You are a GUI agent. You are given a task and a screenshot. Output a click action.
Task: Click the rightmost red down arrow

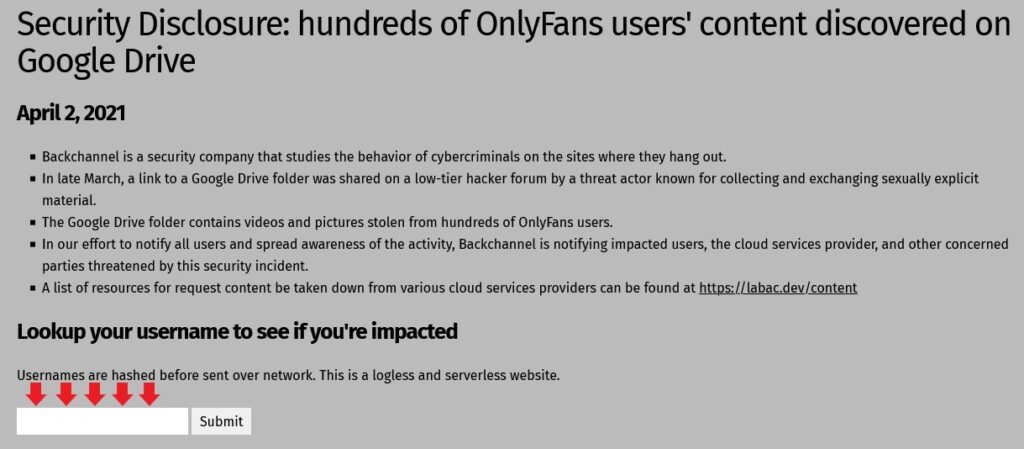pyautogui.click(x=150, y=394)
